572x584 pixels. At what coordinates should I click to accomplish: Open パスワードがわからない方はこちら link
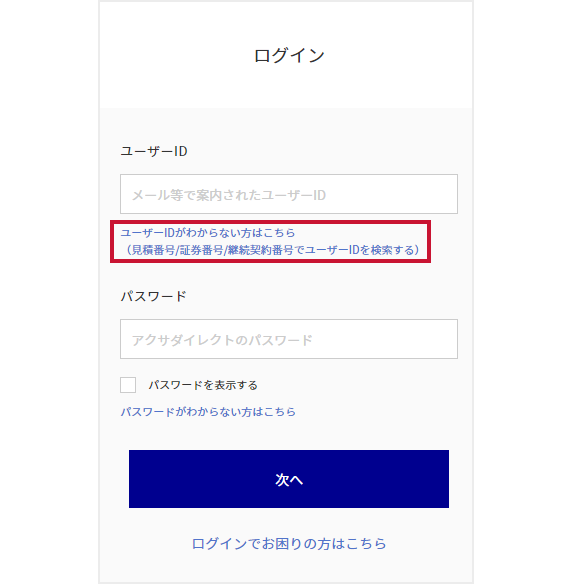(x=208, y=412)
